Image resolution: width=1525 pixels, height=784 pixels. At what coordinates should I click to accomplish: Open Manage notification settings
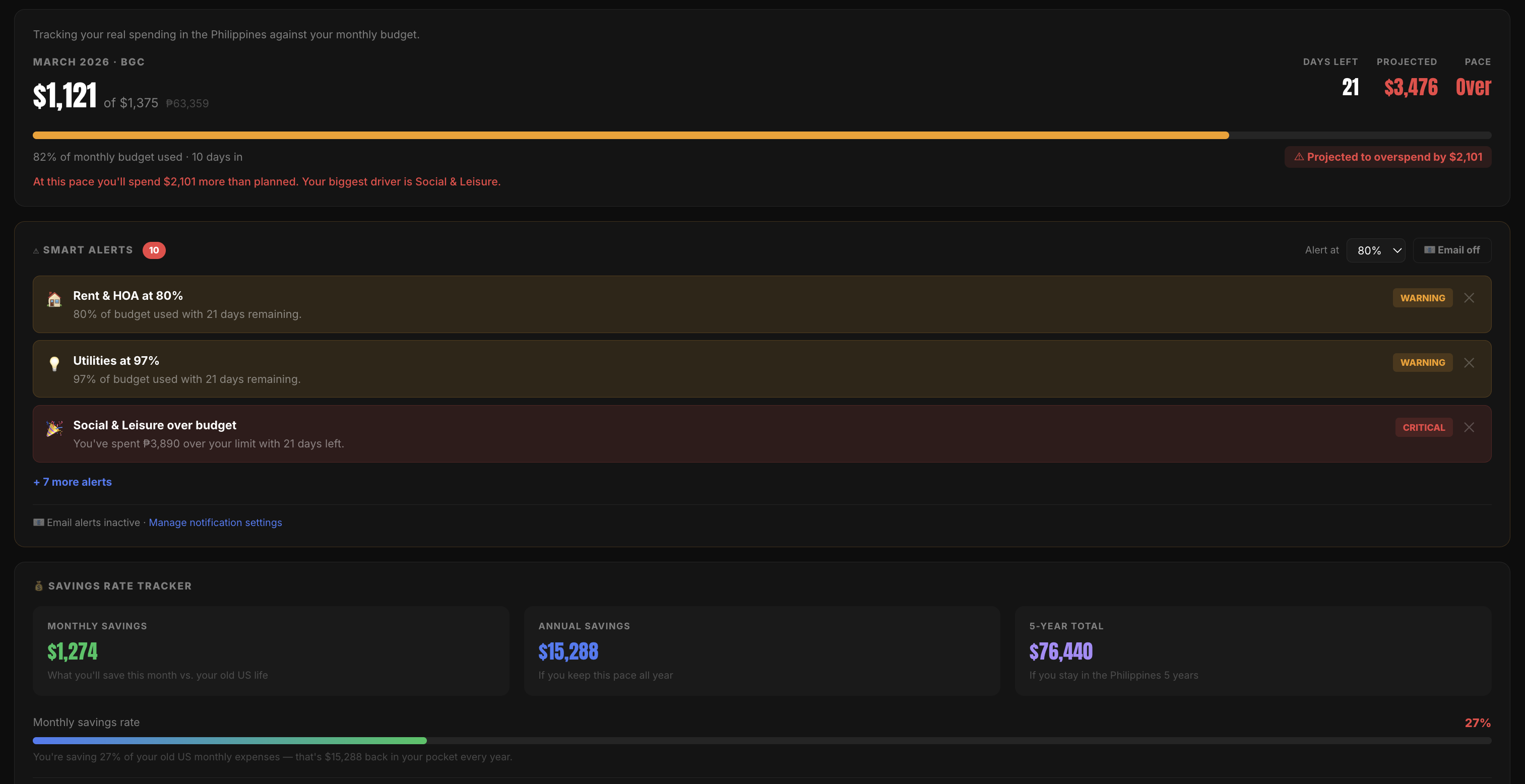216,522
